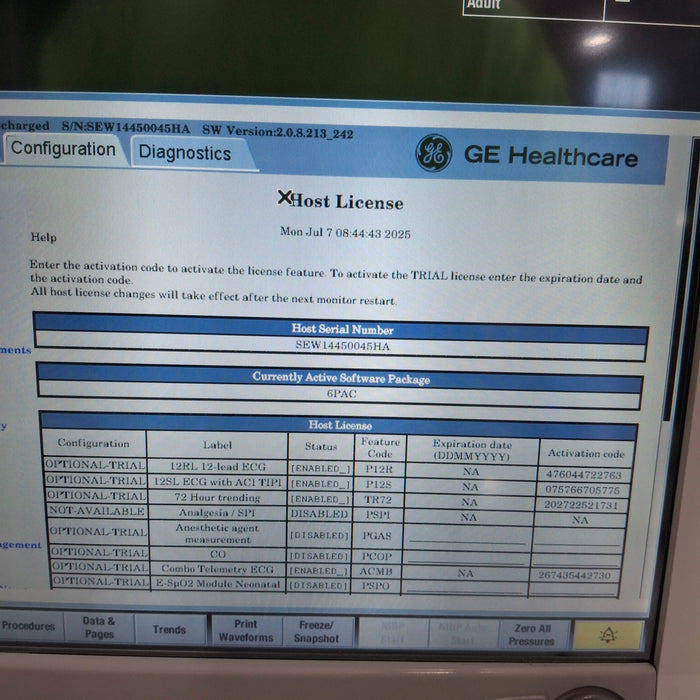The image size is (700, 700).
Task: Select activation code 476044722763
Action: 584,474
